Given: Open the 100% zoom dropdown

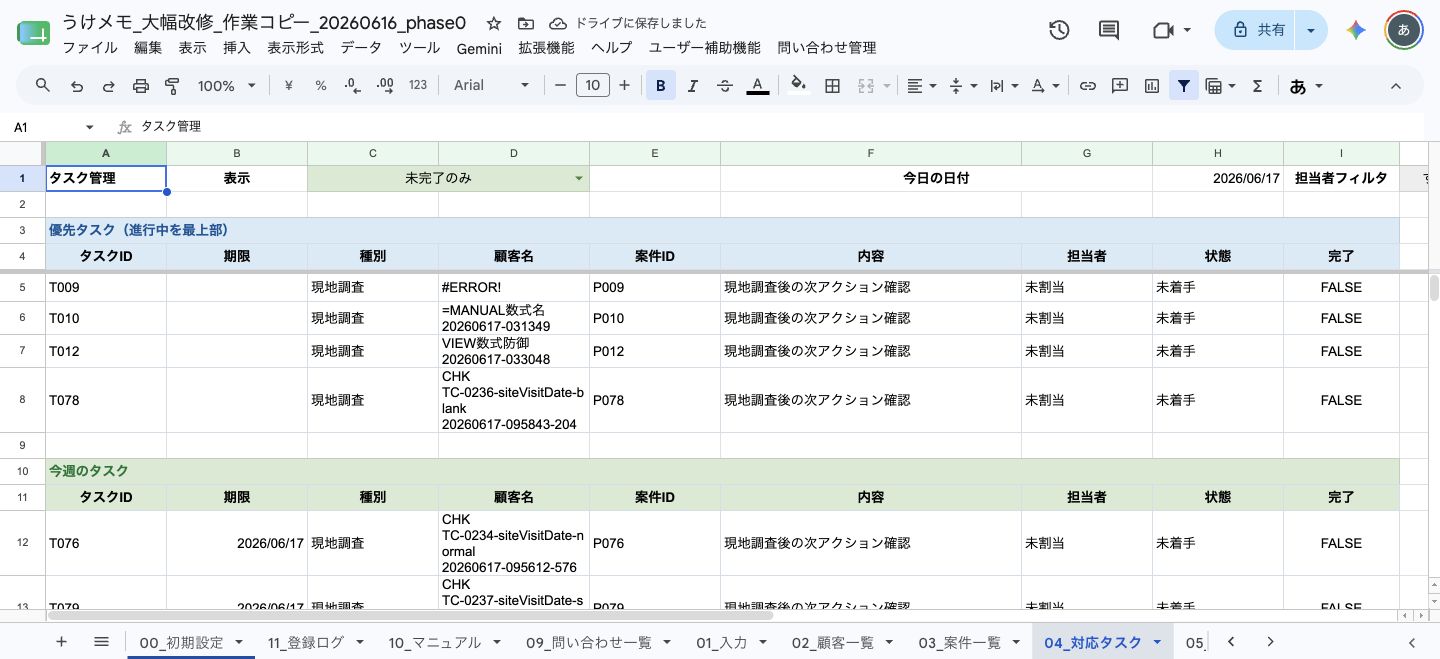Looking at the screenshot, I should [x=227, y=86].
